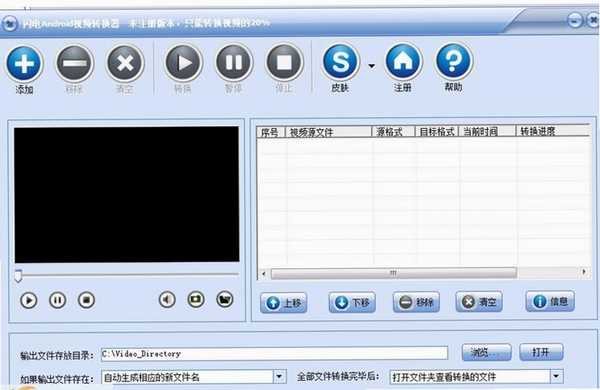Stop the preview with the small stop button
This screenshot has width=600, height=390.
click(86, 300)
